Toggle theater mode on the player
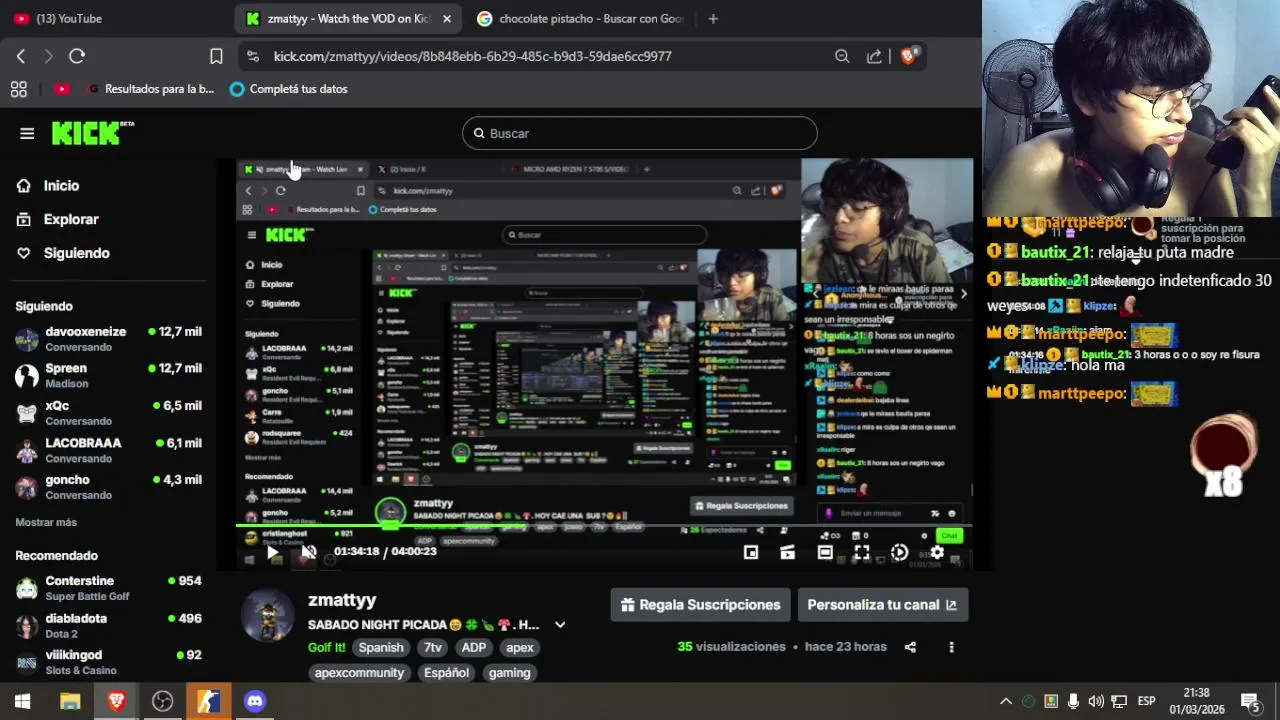The width and height of the screenshot is (1280, 720). [x=825, y=552]
